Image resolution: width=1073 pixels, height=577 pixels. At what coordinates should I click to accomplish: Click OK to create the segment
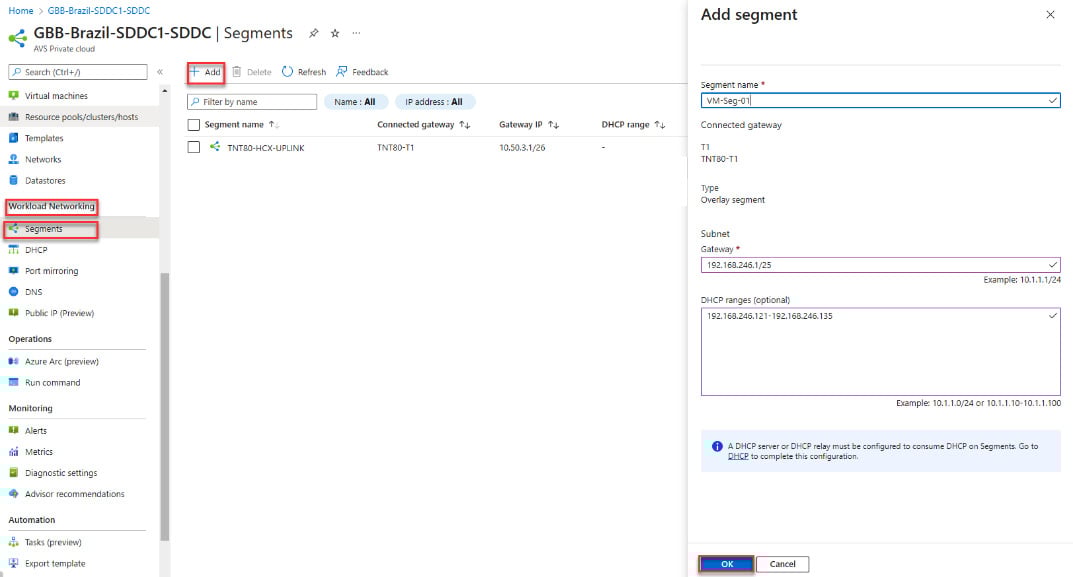click(727, 564)
